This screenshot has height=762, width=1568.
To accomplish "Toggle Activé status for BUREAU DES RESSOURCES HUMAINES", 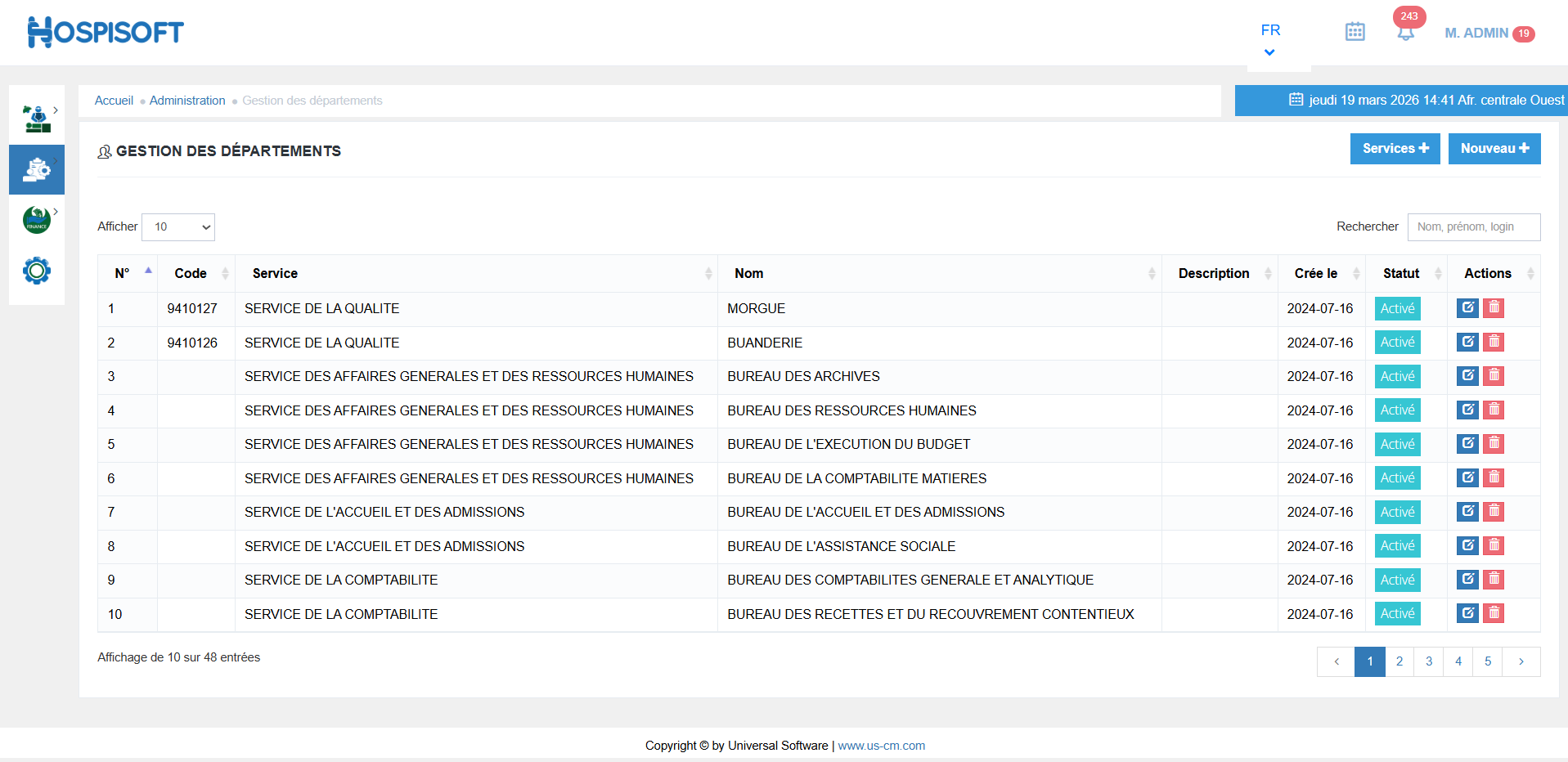I will pos(1397,410).
